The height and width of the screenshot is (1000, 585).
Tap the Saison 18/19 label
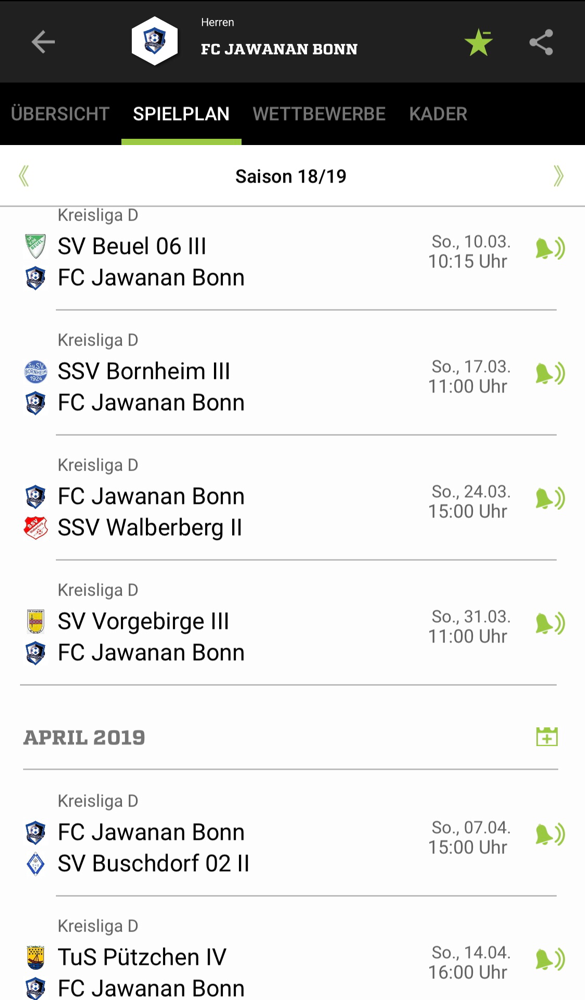pyautogui.click(x=291, y=176)
